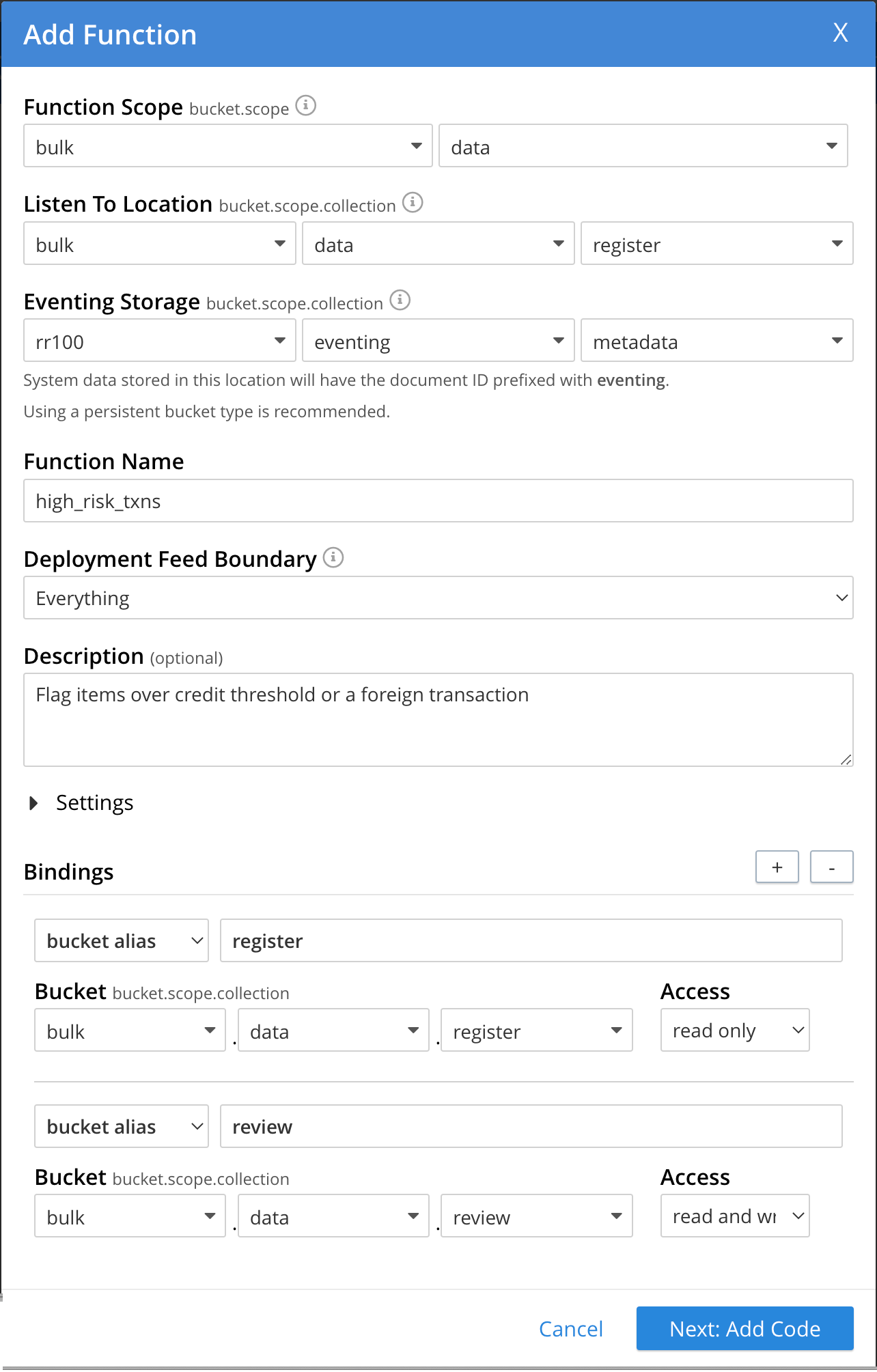Viewport: 877px width, 1372px height.
Task: Change the 'read only' access dropdown
Action: [x=734, y=1031]
